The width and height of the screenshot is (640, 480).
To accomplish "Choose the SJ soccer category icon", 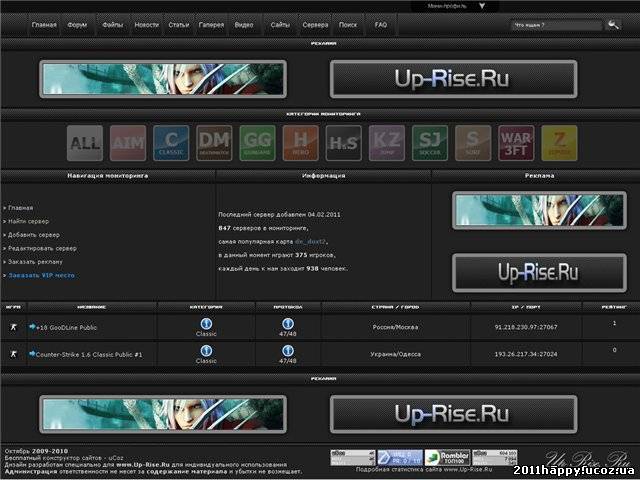I will tap(430, 143).
